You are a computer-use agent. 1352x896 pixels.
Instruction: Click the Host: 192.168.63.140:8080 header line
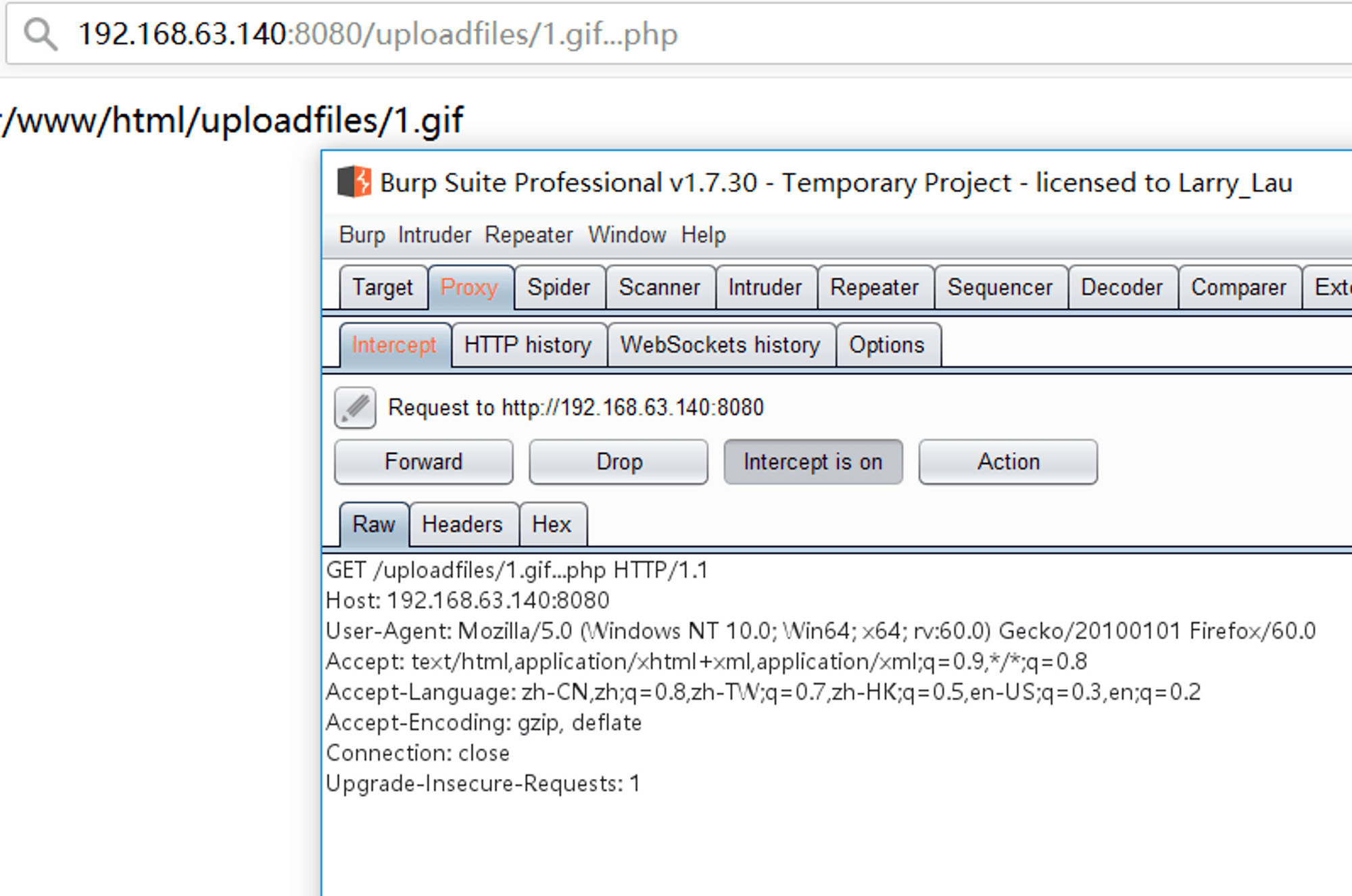click(x=468, y=600)
